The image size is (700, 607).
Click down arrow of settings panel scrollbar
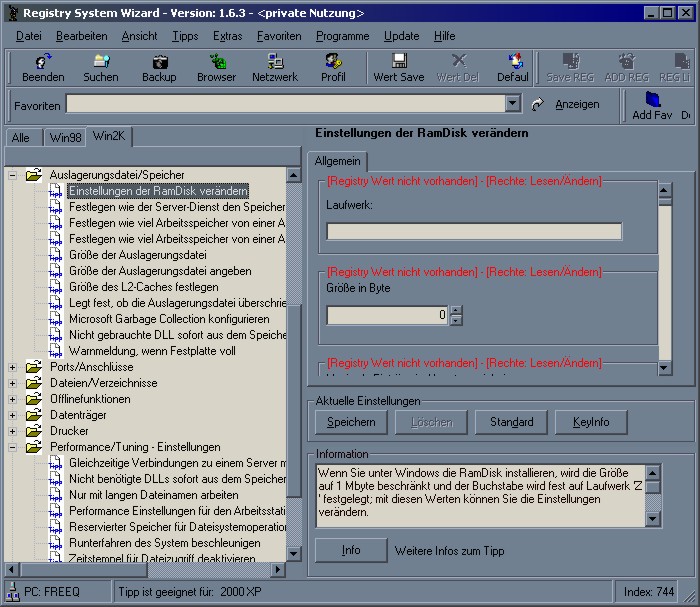(x=665, y=368)
